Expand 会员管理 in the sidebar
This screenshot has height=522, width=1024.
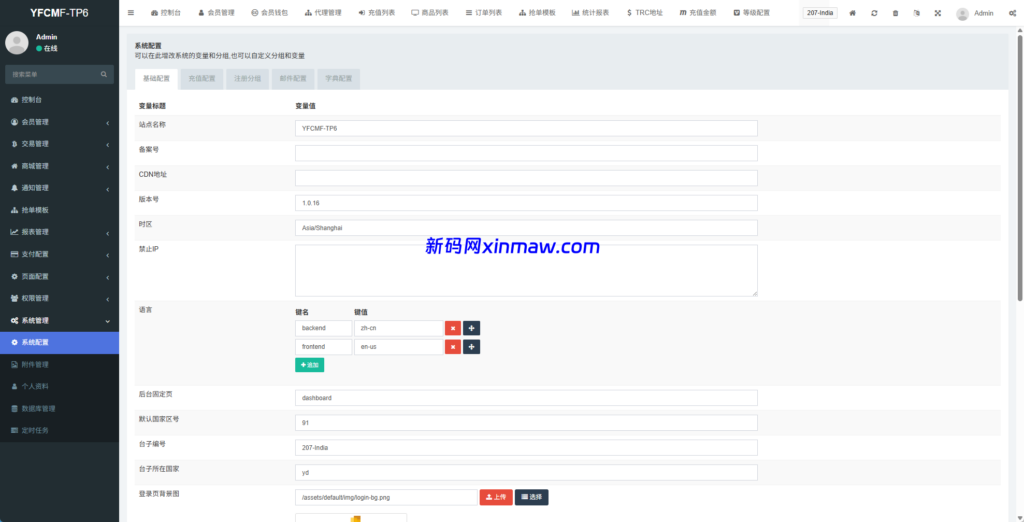[x=59, y=122]
